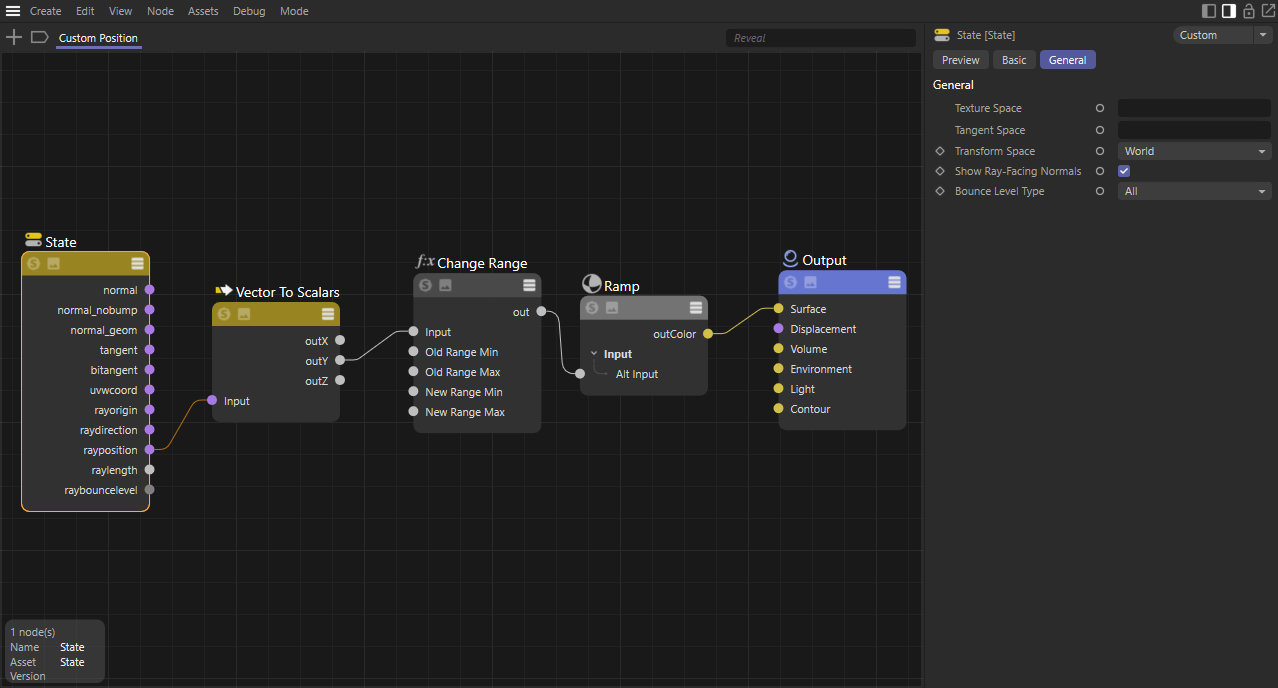The height and width of the screenshot is (688, 1278).
Task: Toggle the Bounce Level Type keyframe diamond
Action: pyautogui.click(x=940, y=191)
